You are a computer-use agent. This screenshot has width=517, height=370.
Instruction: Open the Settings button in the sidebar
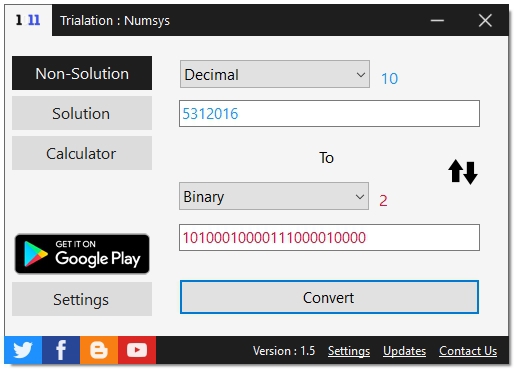click(82, 299)
